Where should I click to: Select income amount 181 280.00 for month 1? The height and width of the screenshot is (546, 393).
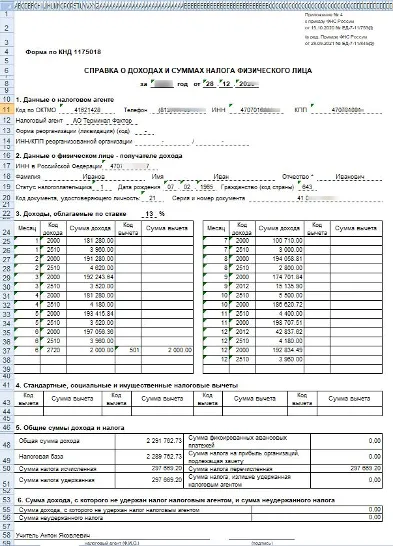pos(91,241)
